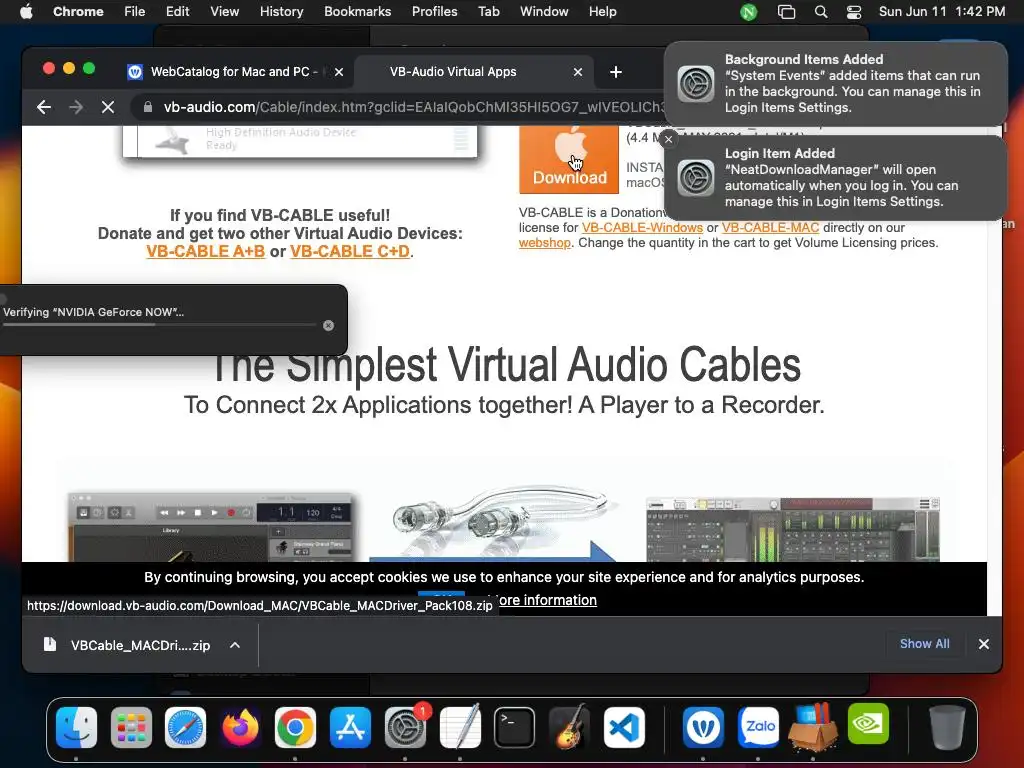
Task: Select the VB-Audio Virtual Apps tab
Action: pyautogui.click(x=453, y=72)
